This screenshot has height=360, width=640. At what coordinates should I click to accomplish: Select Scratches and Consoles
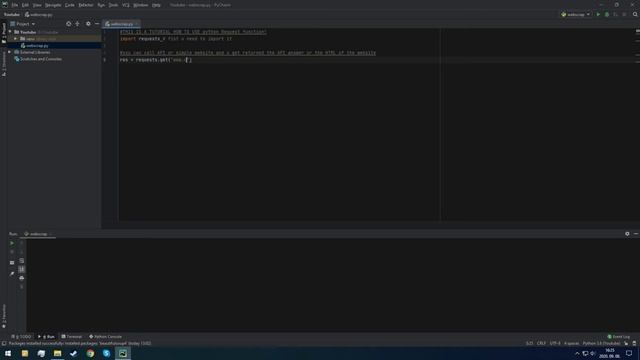(41, 59)
